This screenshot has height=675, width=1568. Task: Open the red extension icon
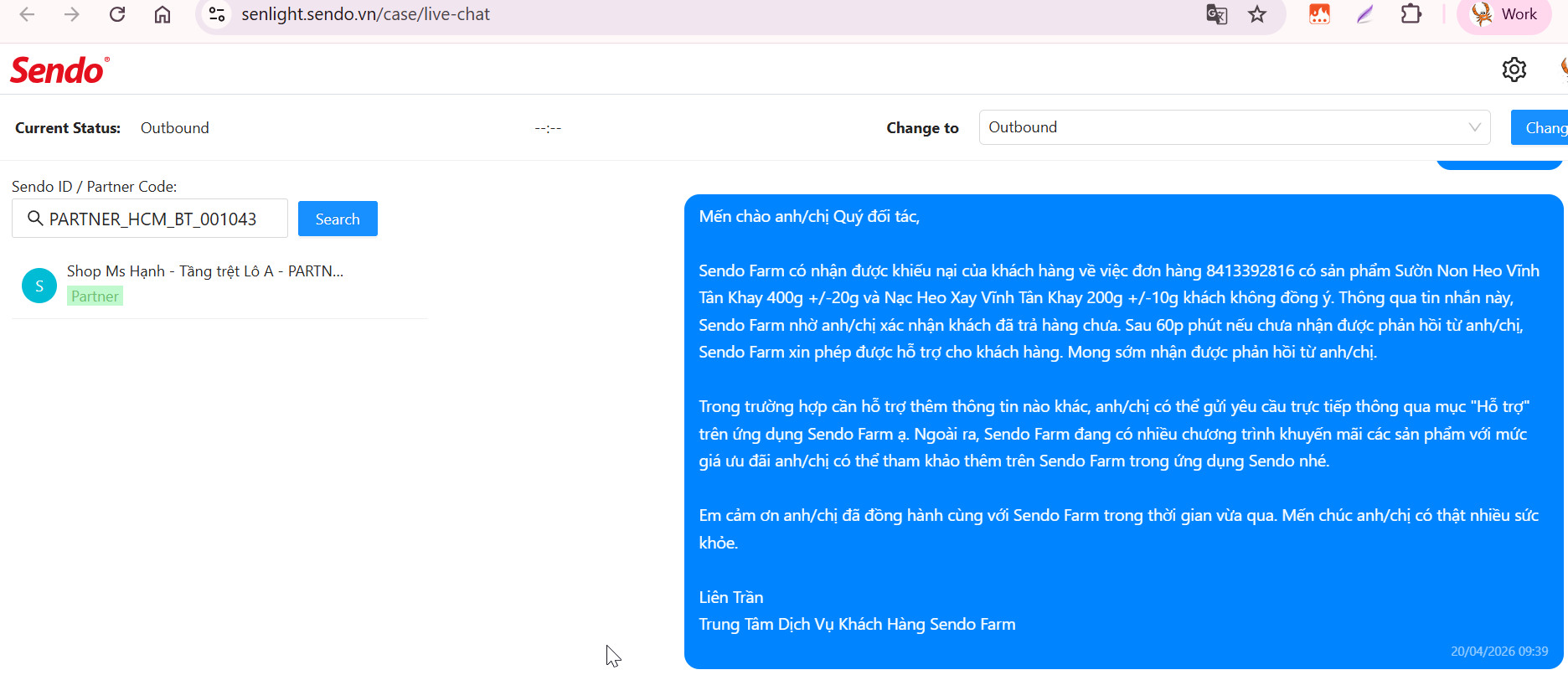click(x=1319, y=14)
